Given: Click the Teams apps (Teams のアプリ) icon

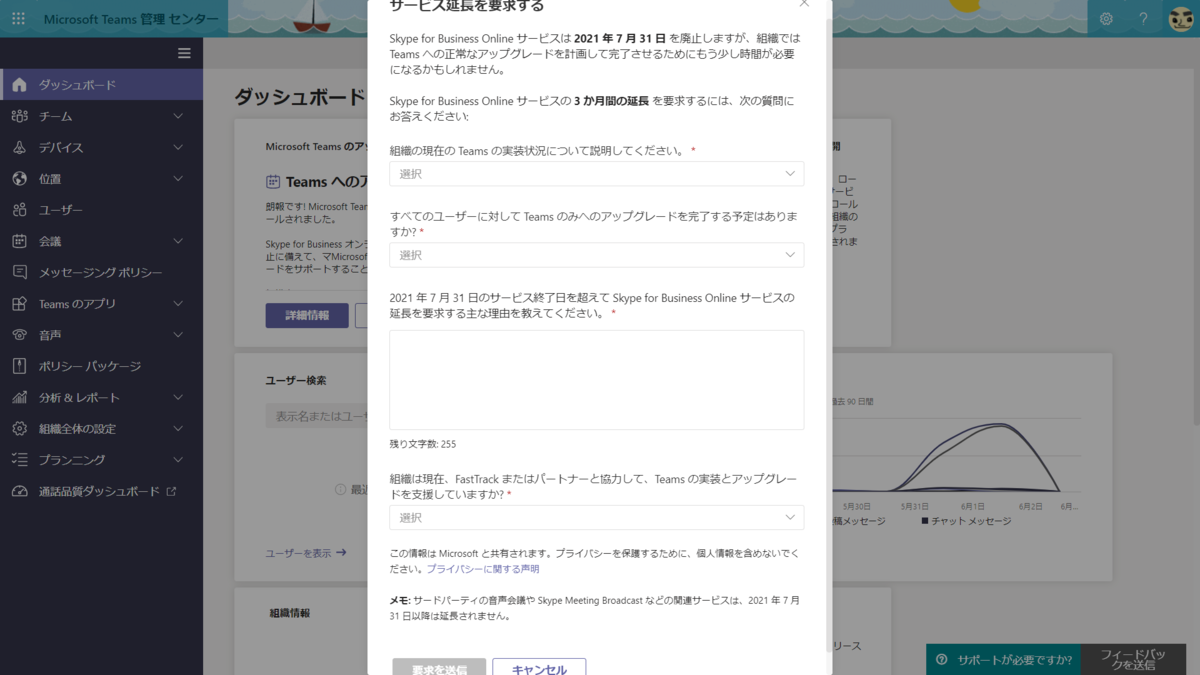Looking at the screenshot, I should (x=19, y=304).
